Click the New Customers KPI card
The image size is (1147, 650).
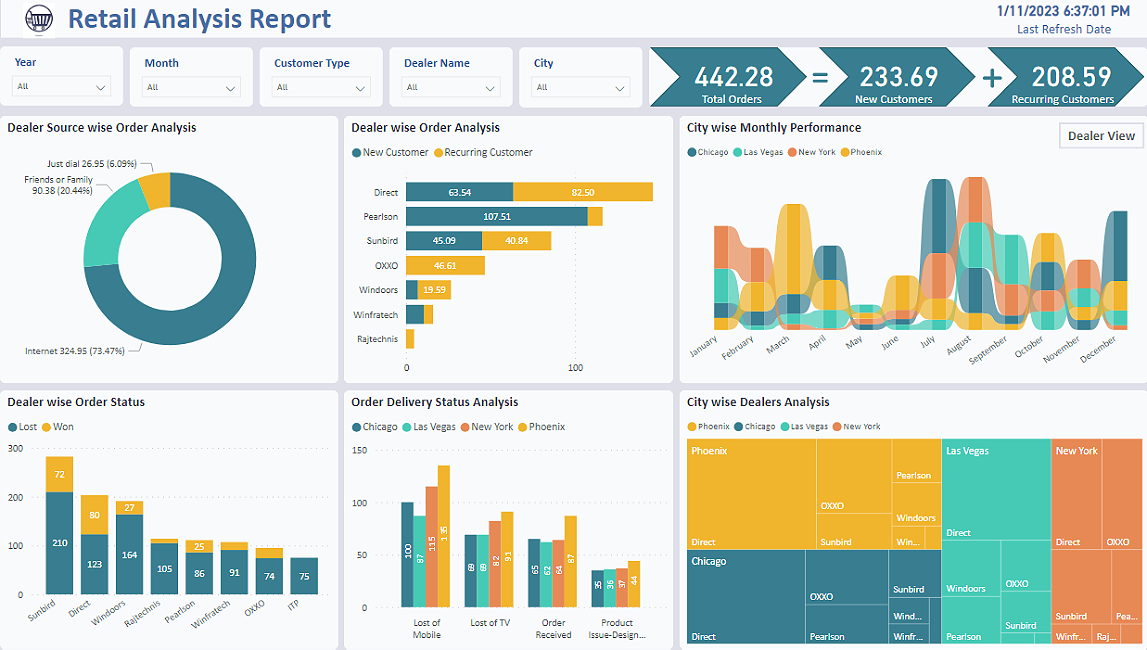[893, 78]
